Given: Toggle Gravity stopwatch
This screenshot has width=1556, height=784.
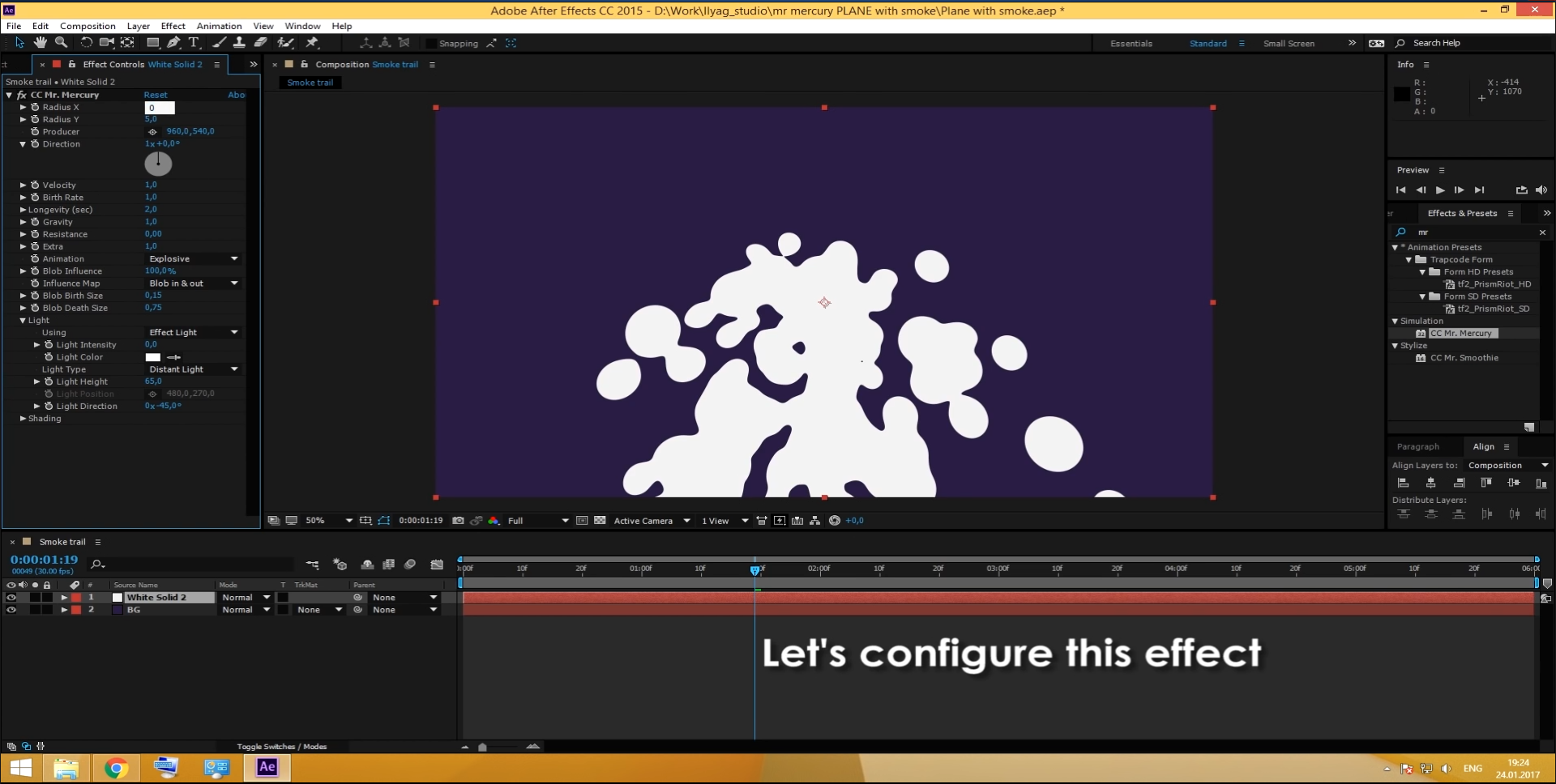Looking at the screenshot, I should tap(35, 222).
